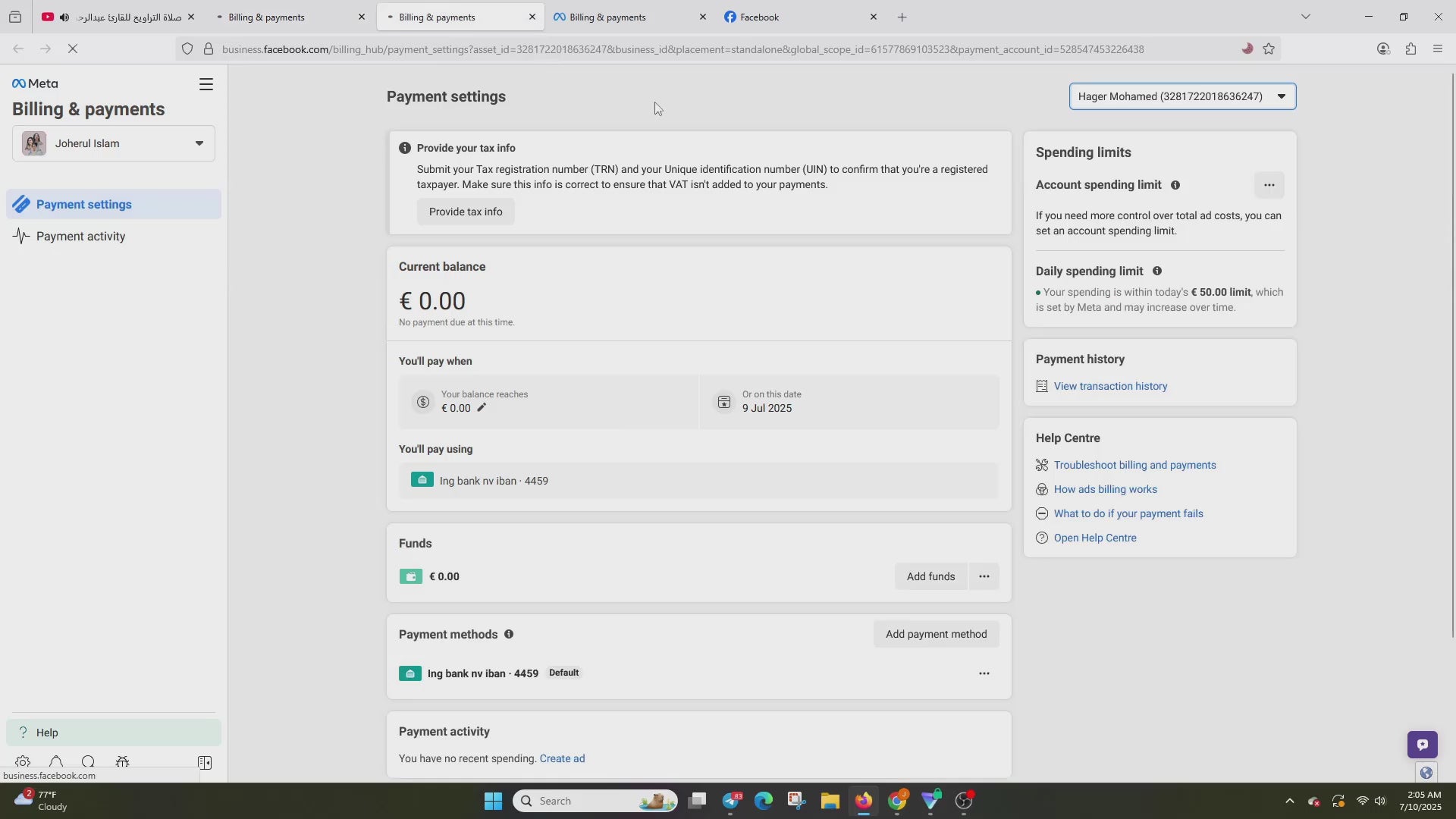The width and height of the screenshot is (1456, 819).
Task: Open the recent browsing Firefox View icon
Action: pos(15,17)
